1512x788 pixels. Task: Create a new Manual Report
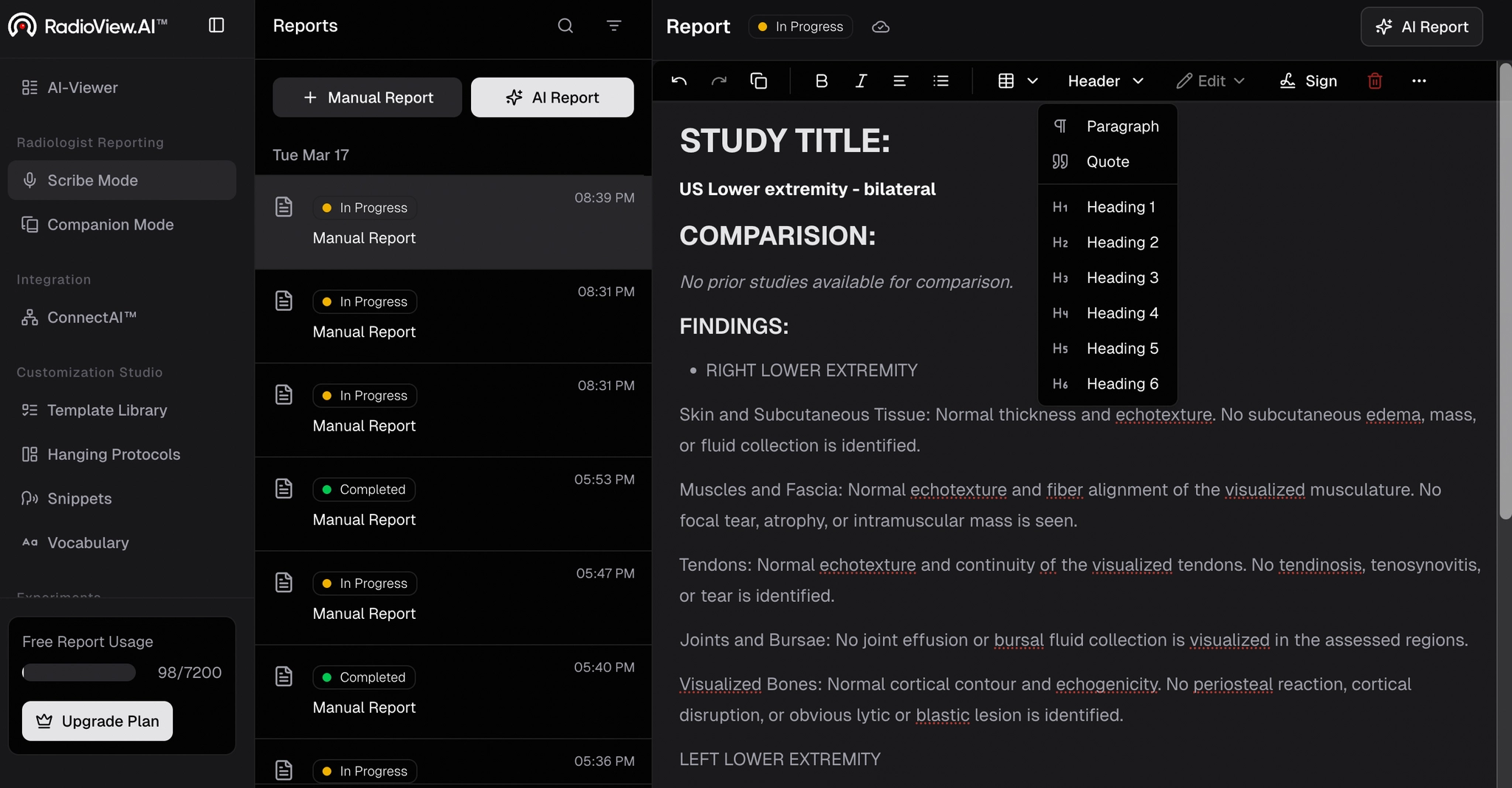pos(367,97)
